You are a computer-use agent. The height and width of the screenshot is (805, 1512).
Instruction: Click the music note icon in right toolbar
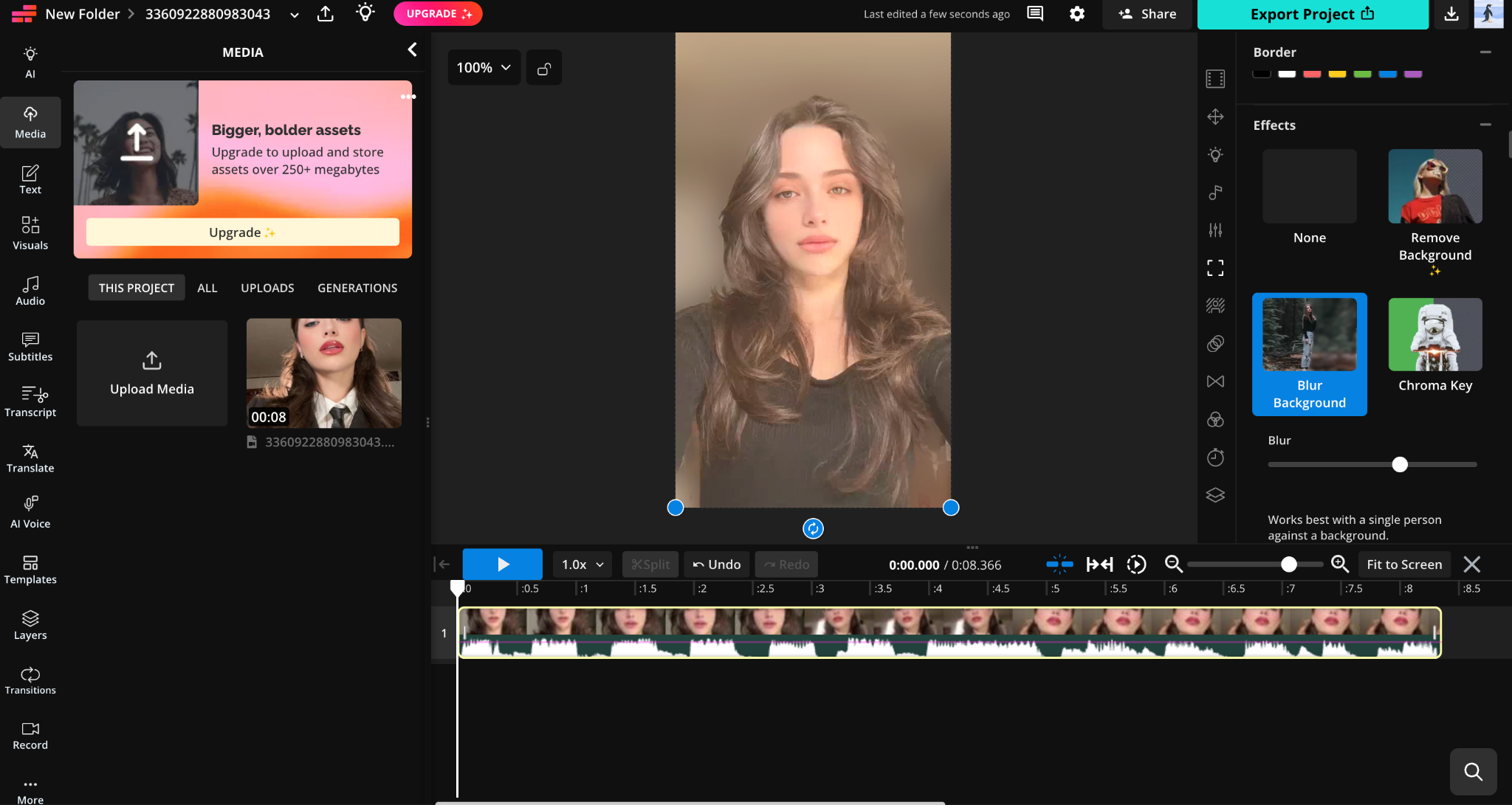[1215, 192]
